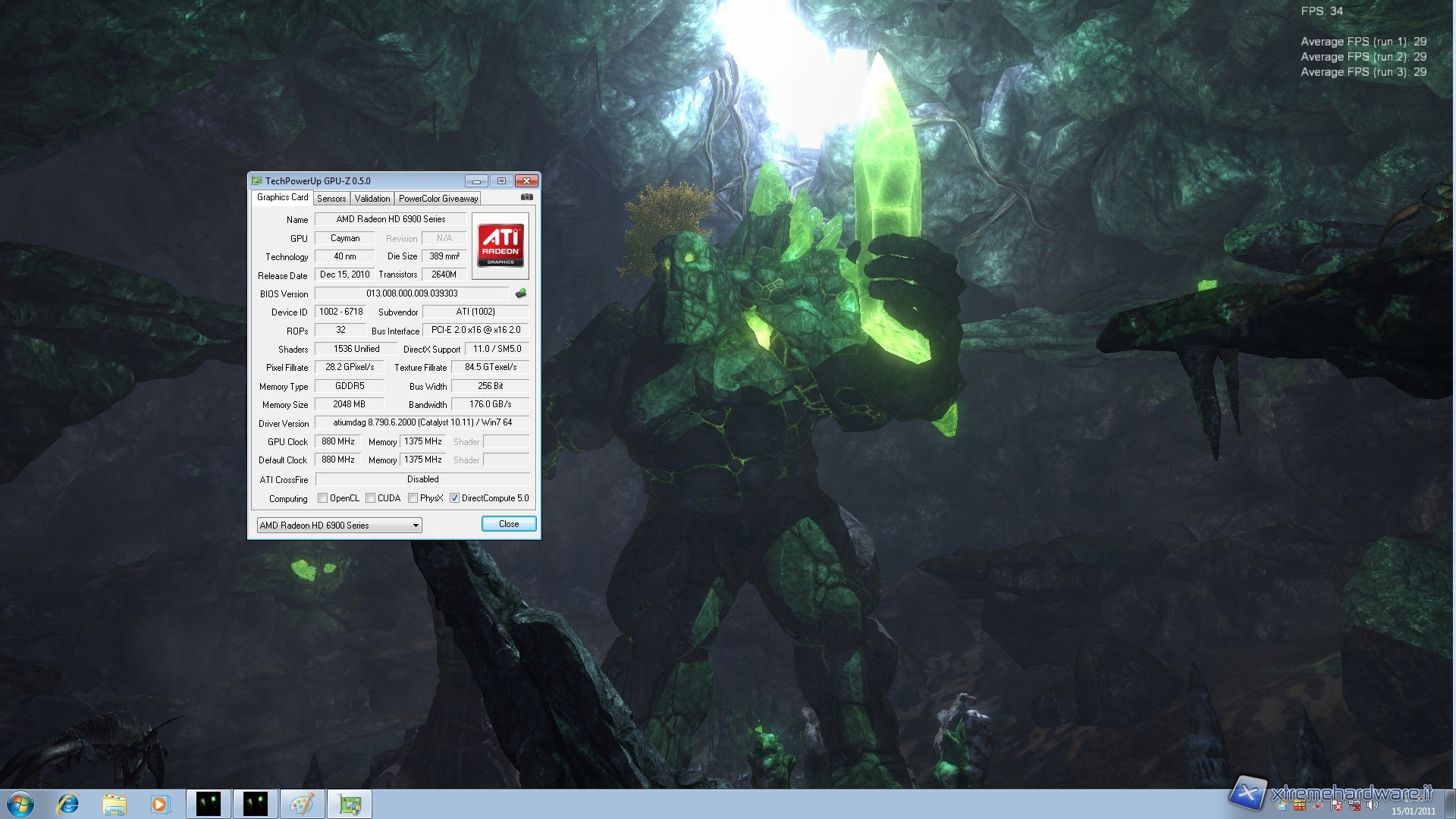Open Windows Explorer folder icon in taskbar
1456x819 pixels.
(x=115, y=804)
